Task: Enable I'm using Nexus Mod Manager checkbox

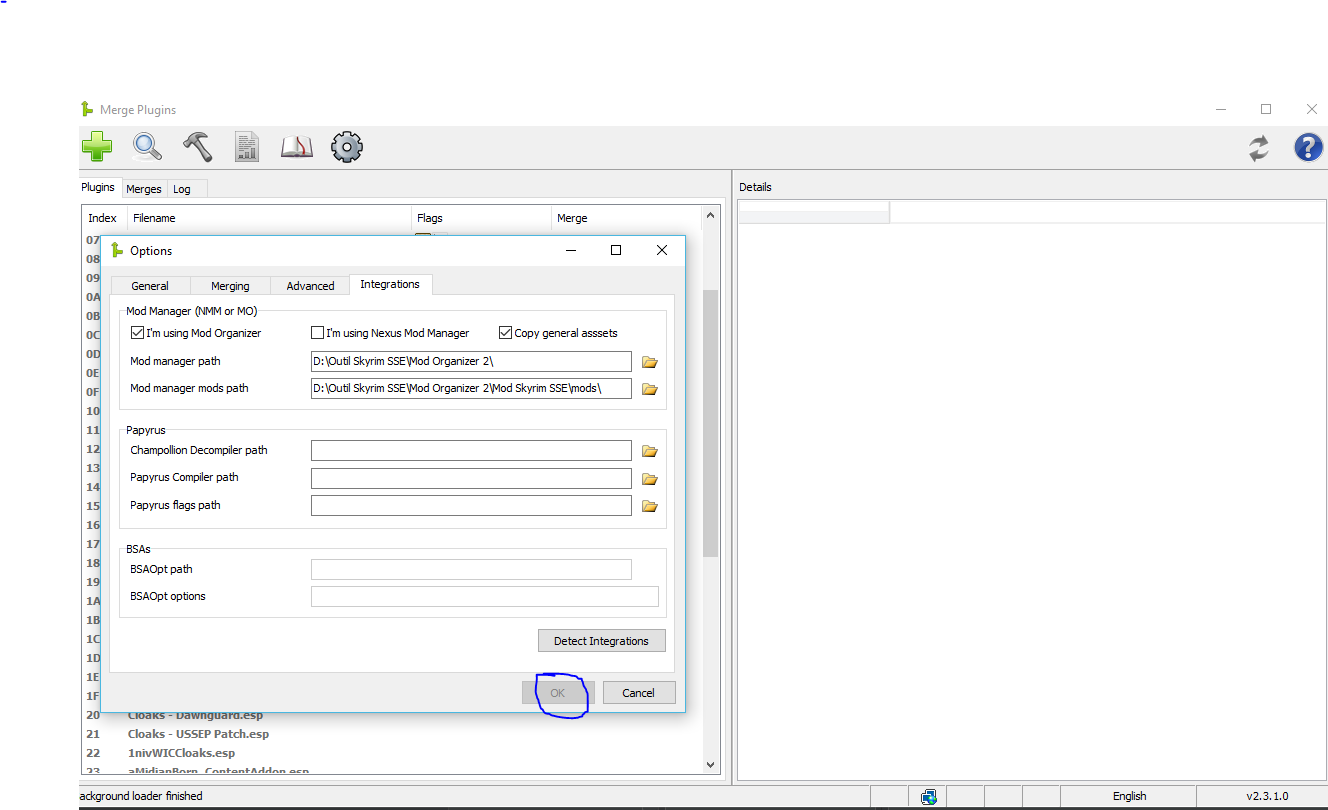Action: coord(318,333)
